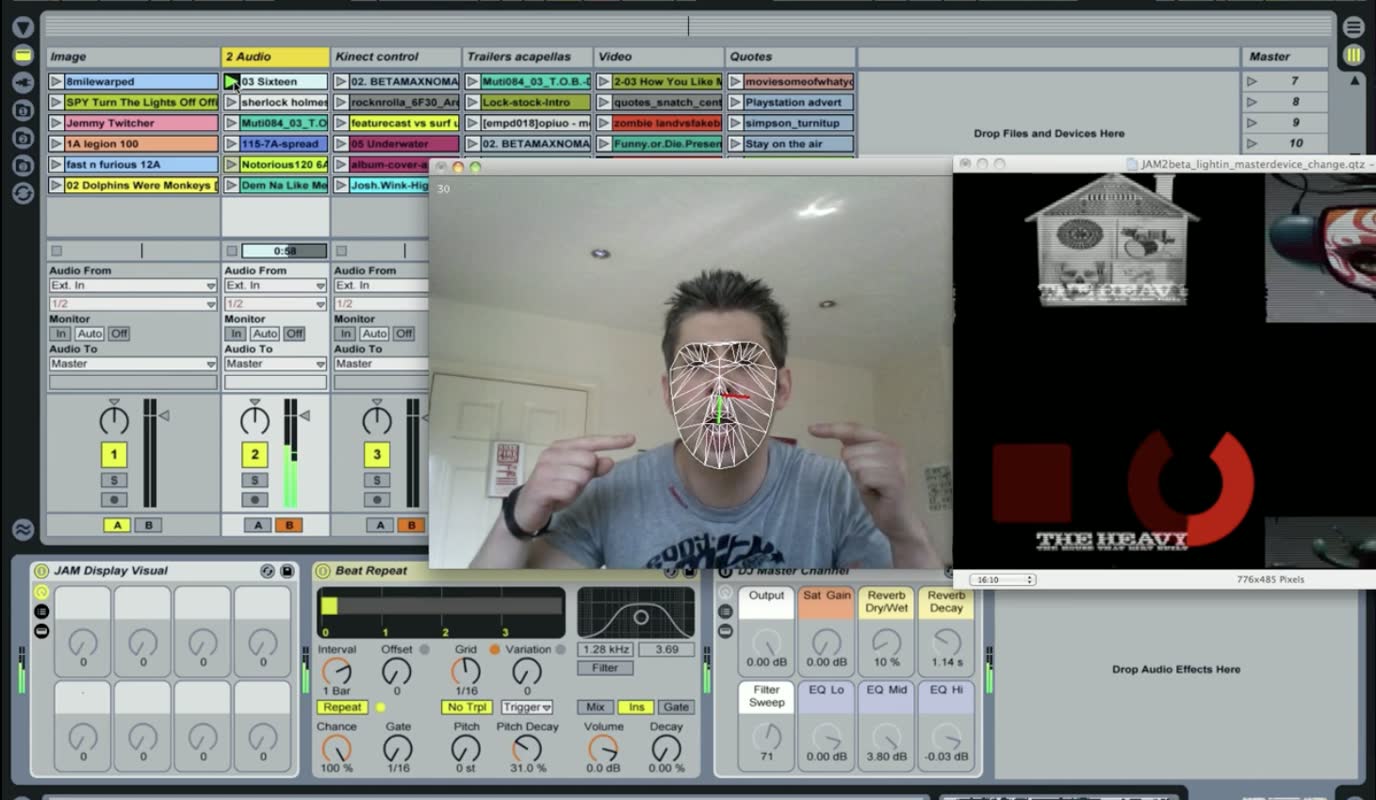
Task: Launch the Jemmy Twitcher clip
Action: pos(56,123)
